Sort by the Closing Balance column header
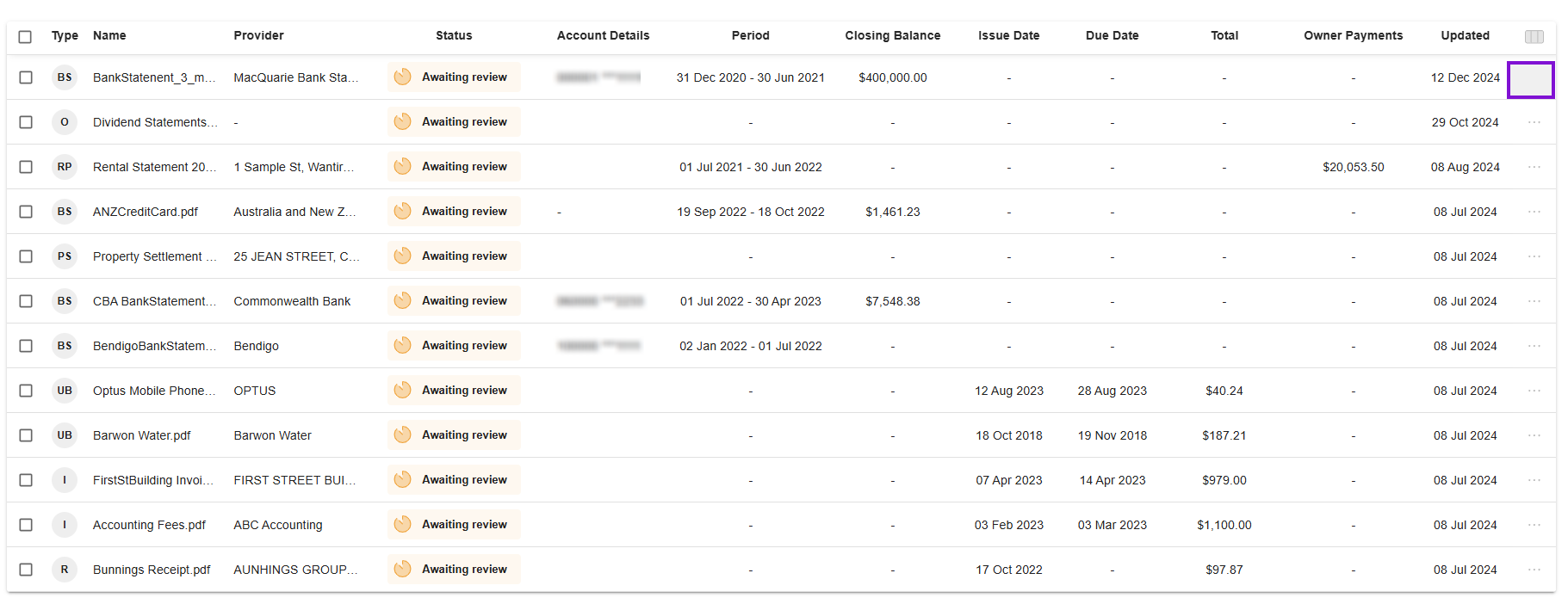1568x604 pixels. pos(892,35)
